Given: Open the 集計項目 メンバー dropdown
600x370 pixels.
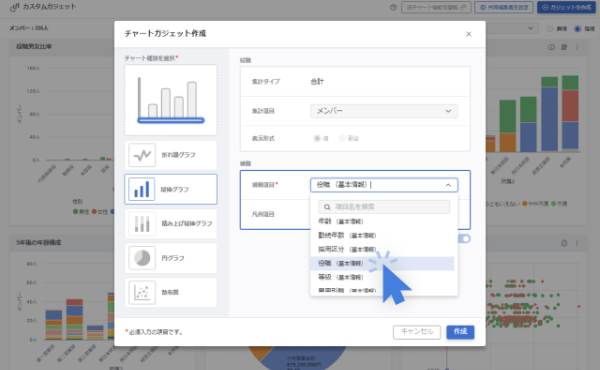Looking at the screenshot, I should (x=384, y=111).
